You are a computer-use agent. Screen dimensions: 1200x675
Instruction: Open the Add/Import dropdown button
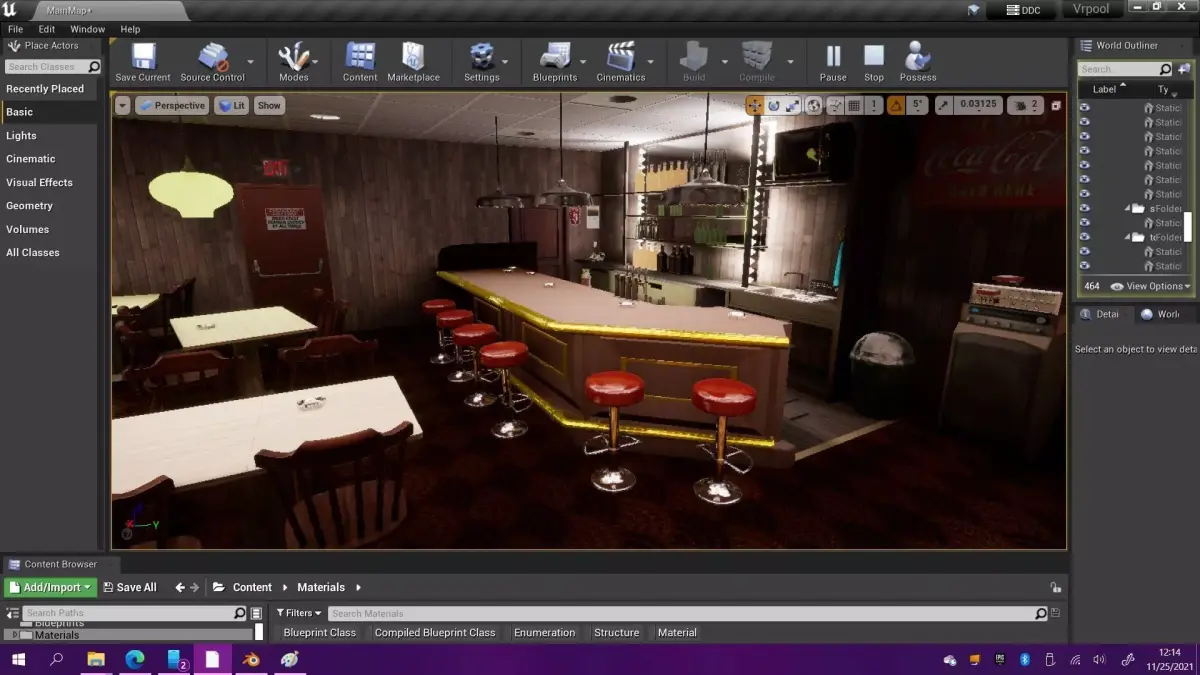(50, 587)
